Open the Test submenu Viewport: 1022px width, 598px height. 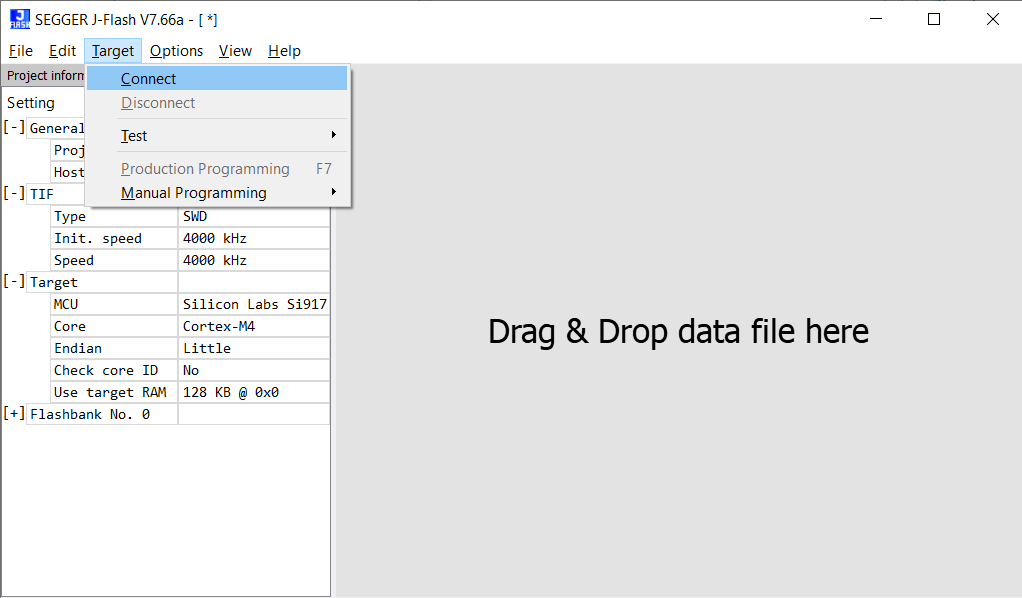[x=217, y=136]
